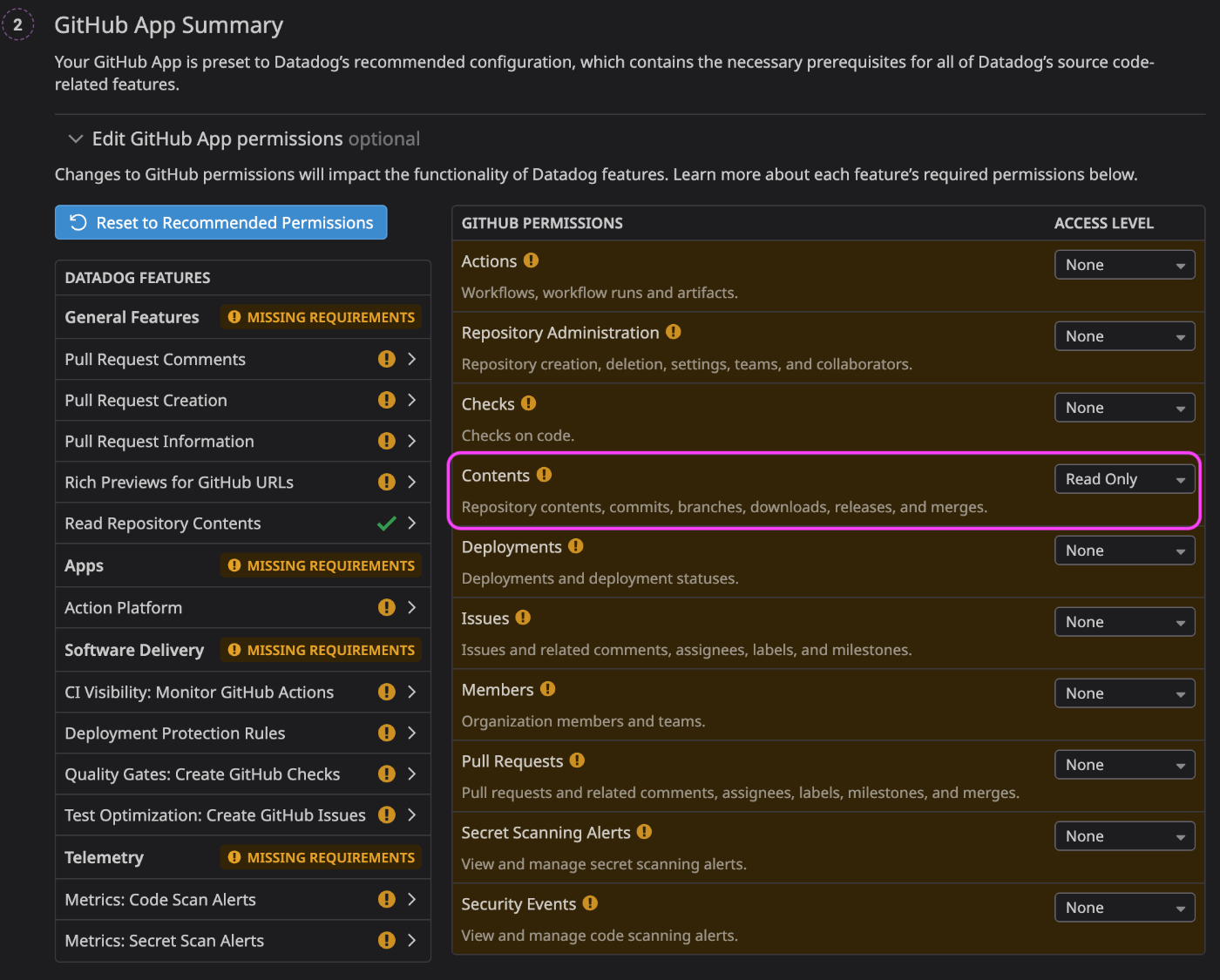1220x980 pixels.
Task: Click Missing Requirements badge for General Features
Action: (x=321, y=317)
